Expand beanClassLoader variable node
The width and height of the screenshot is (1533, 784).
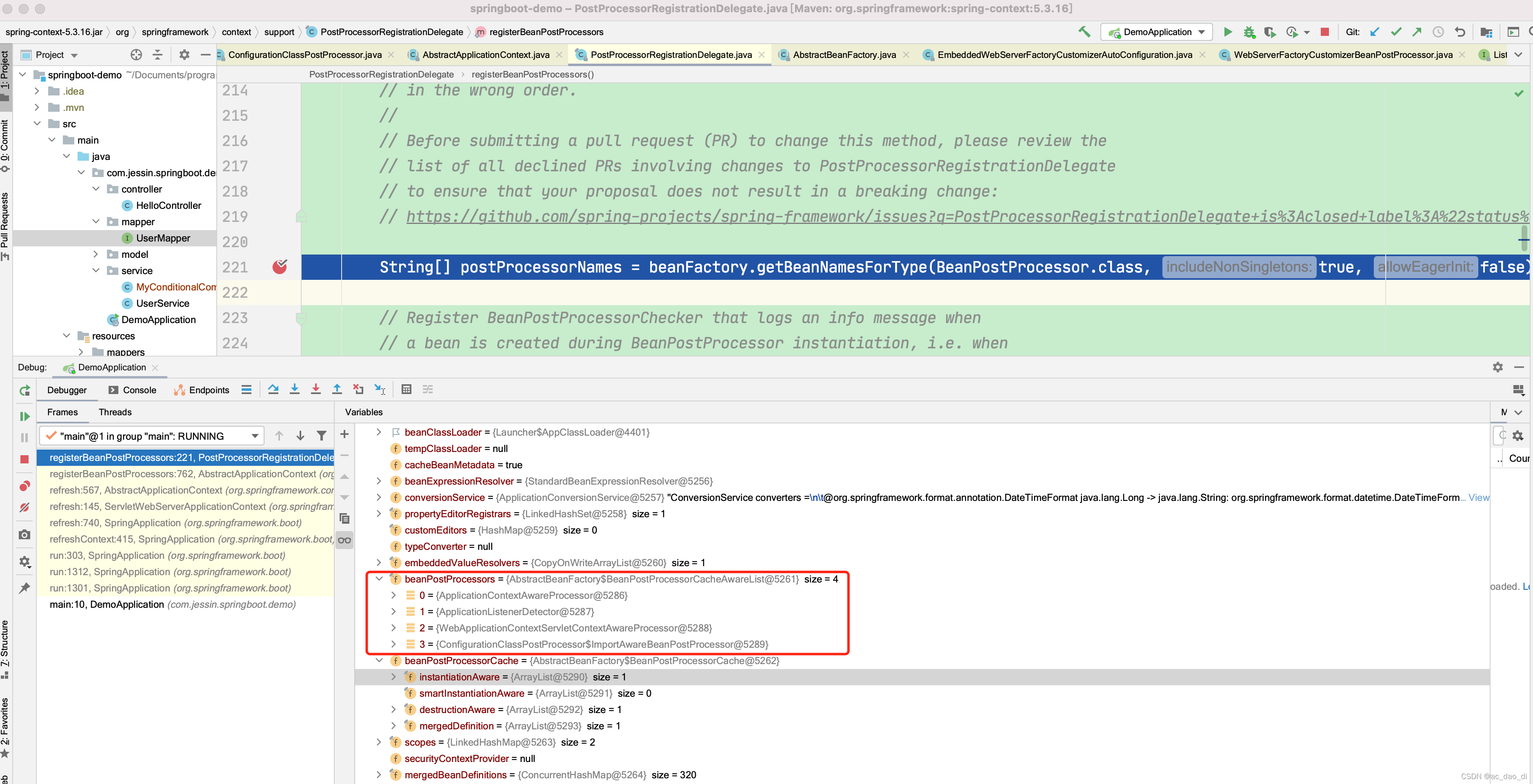click(x=379, y=432)
